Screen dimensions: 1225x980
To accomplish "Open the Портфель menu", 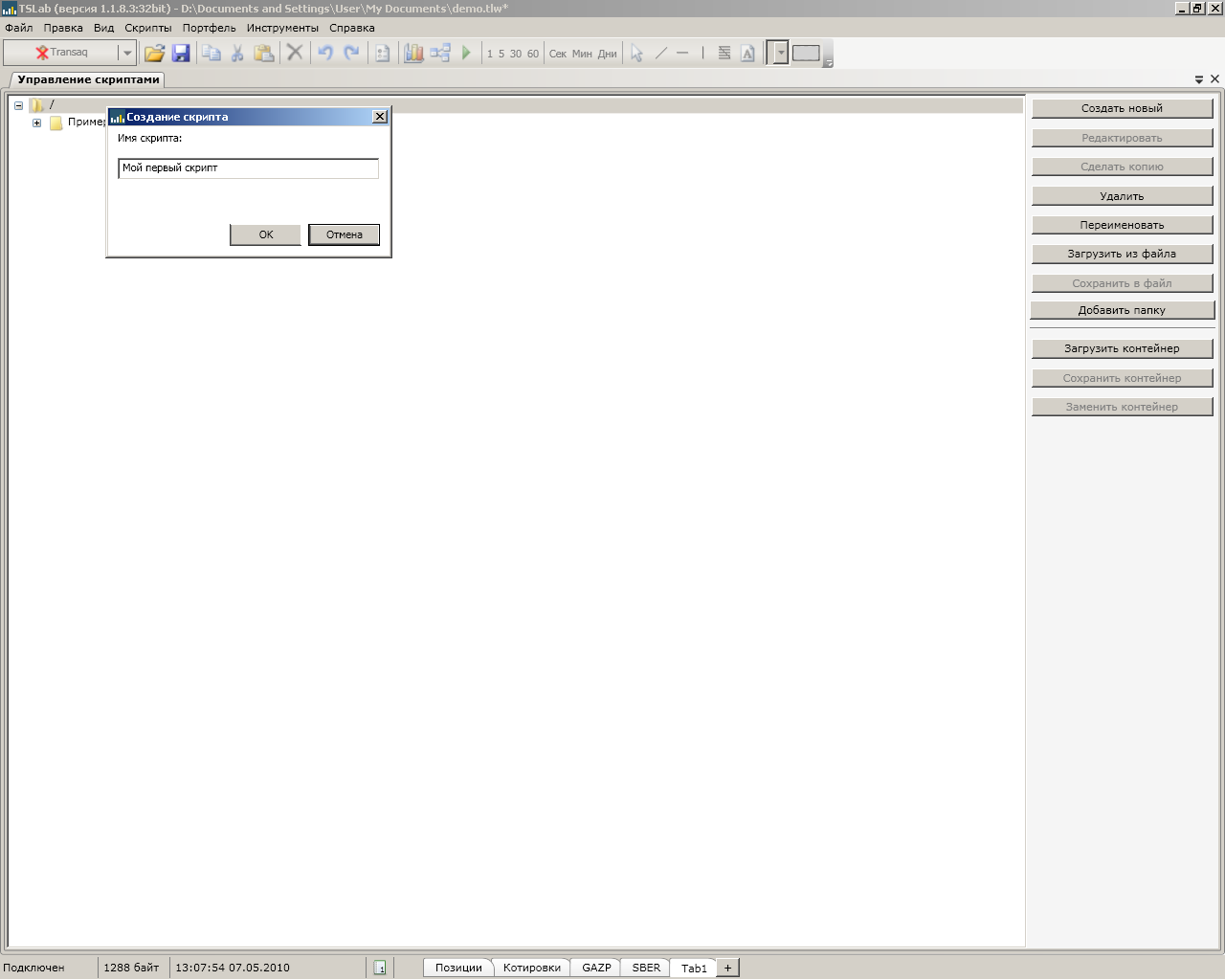I will click(x=210, y=28).
